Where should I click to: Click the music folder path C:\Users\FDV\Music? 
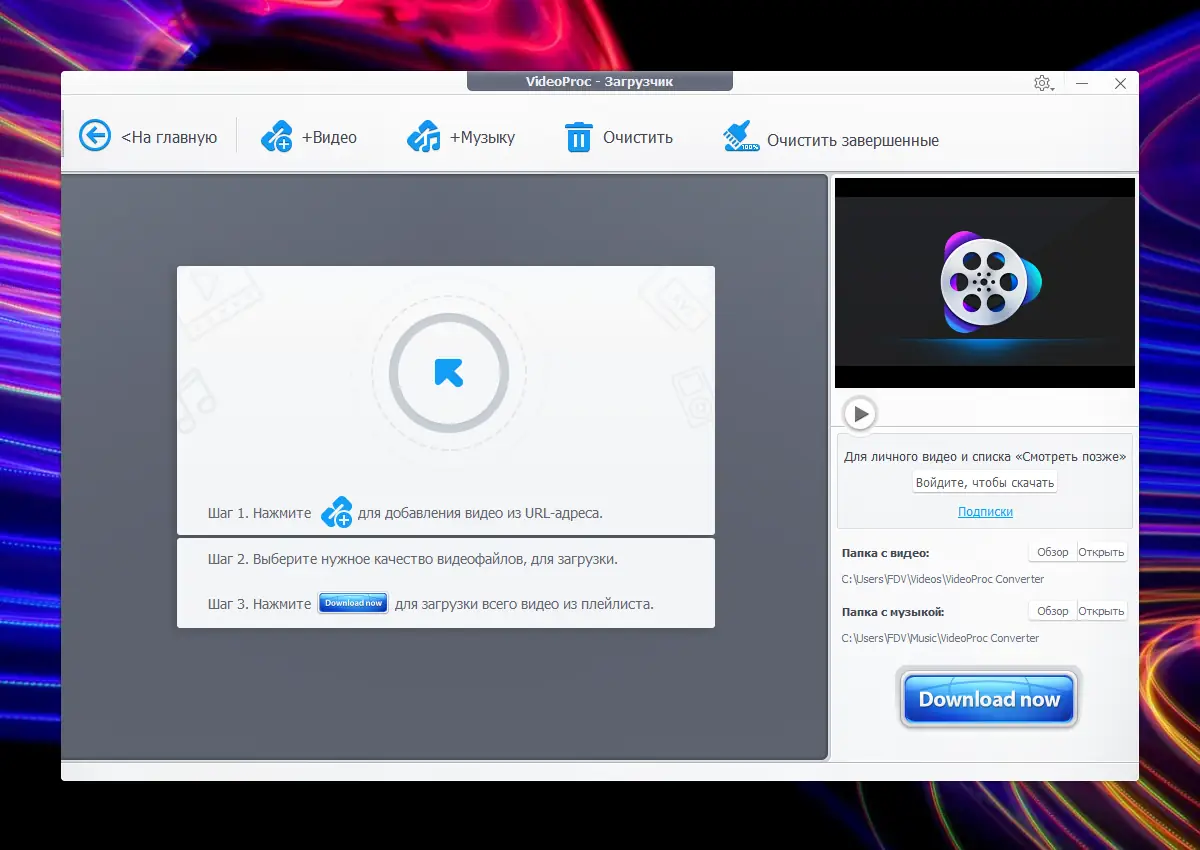pos(940,638)
